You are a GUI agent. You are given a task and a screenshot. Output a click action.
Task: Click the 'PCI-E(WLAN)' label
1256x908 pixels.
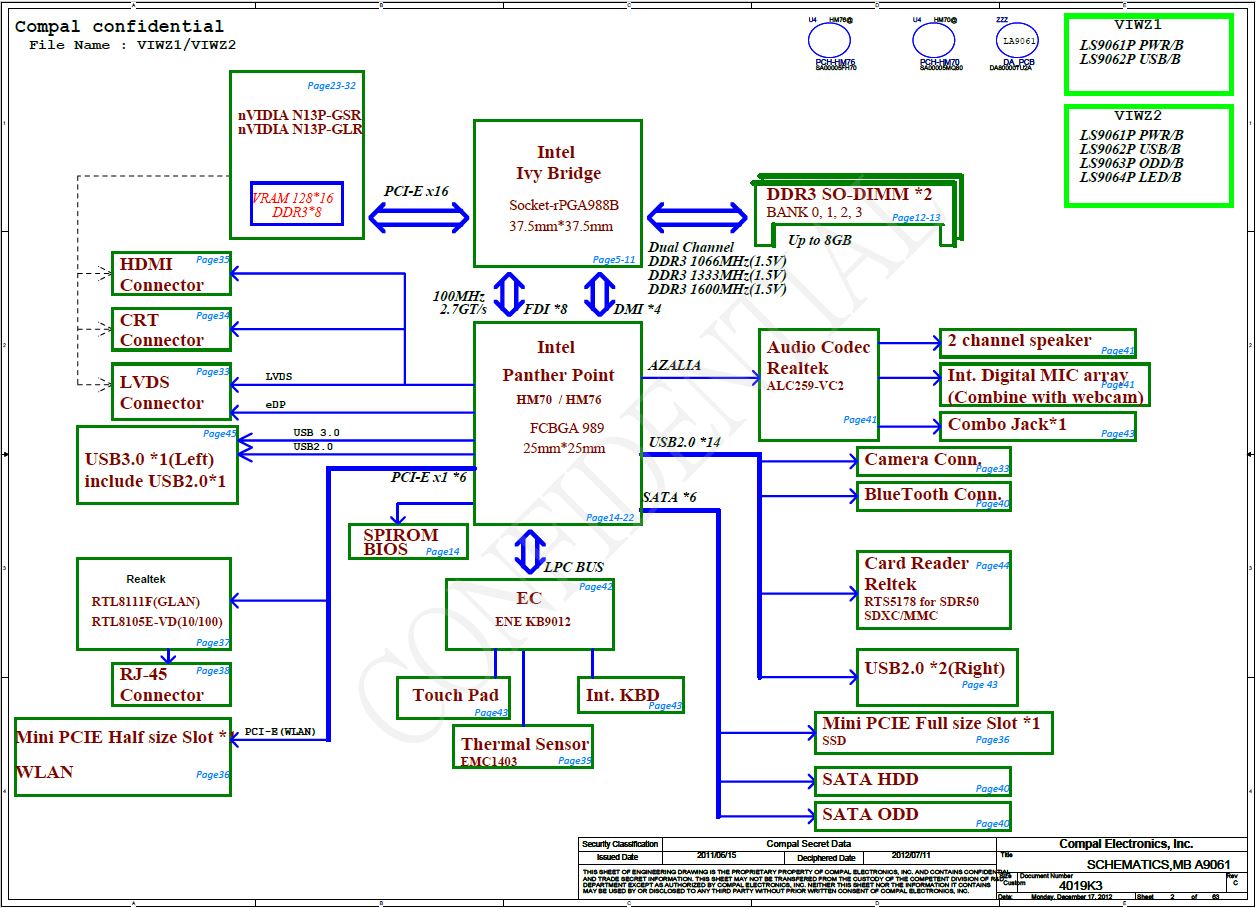tap(280, 732)
